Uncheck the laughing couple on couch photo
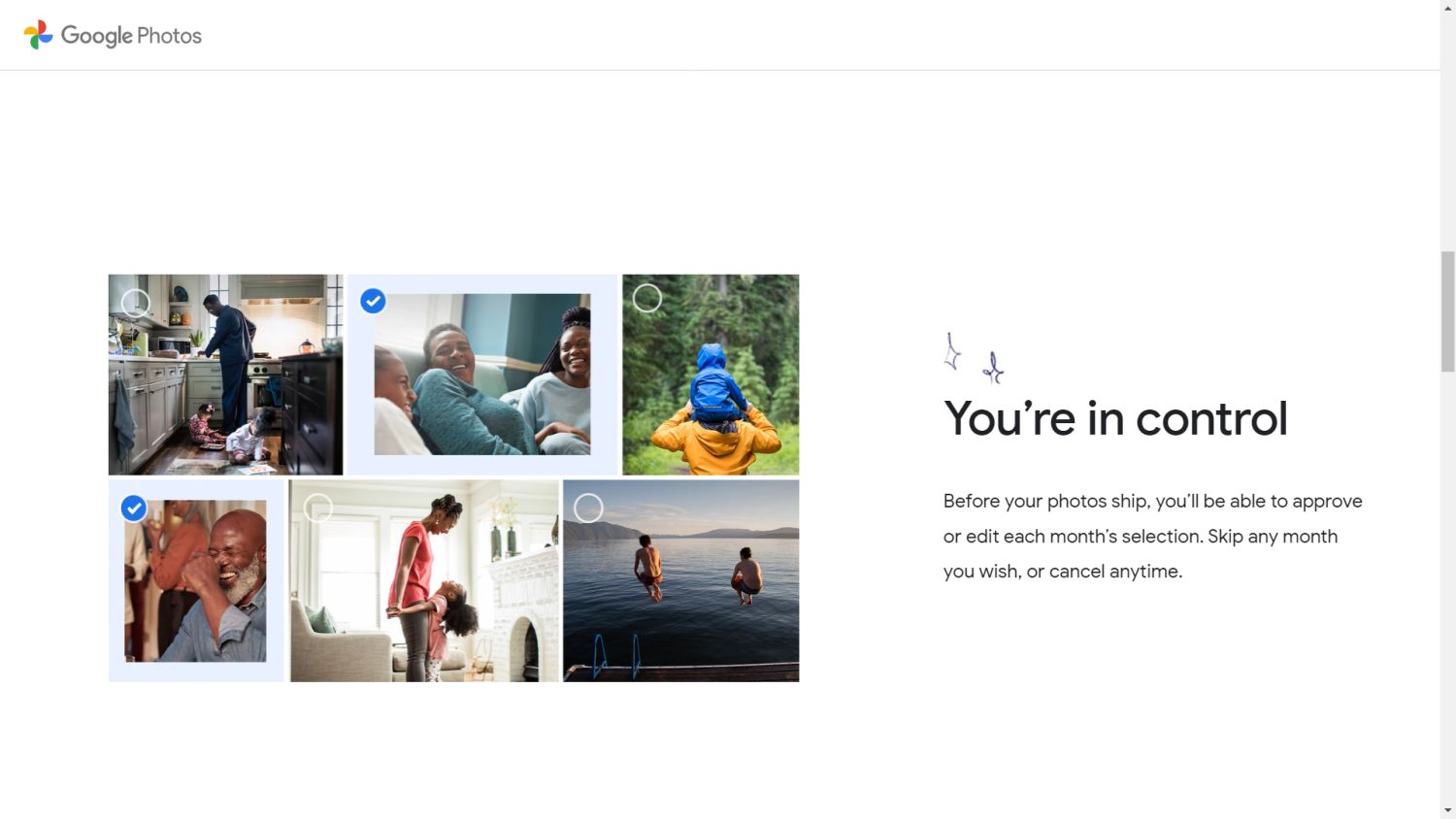Screen dimensions: 1456x819 pos(373,301)
